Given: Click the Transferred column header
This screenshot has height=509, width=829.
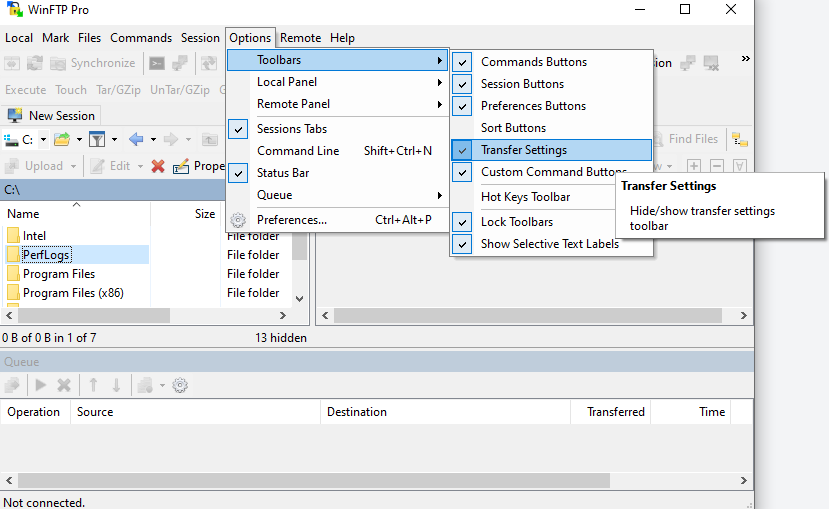Looking at the screenshot, I should point(611,412).
